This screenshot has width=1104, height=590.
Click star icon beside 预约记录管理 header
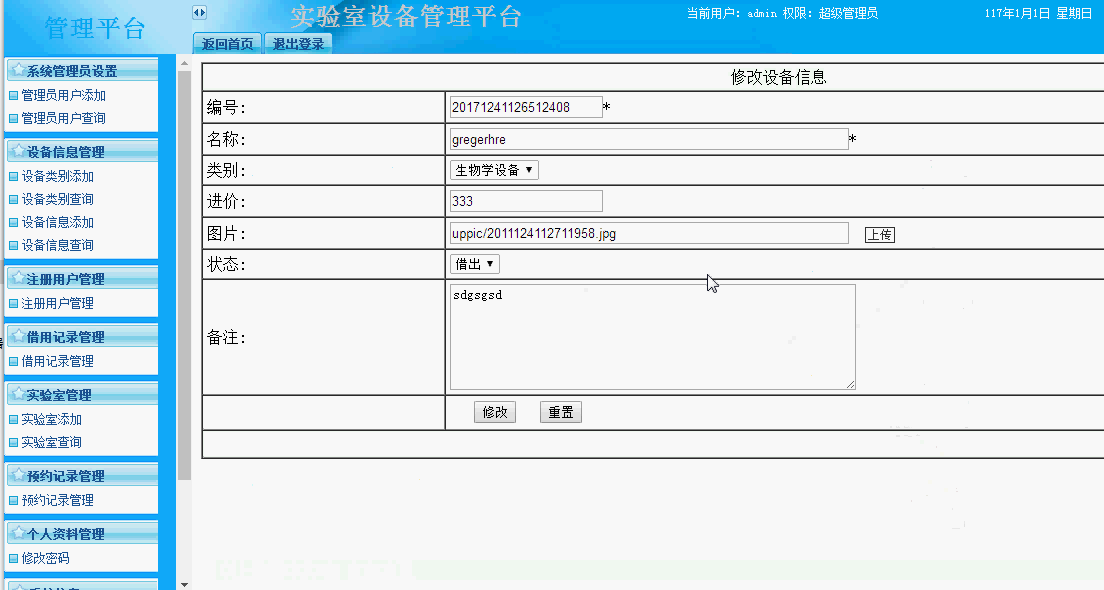[x=18, y=475]
